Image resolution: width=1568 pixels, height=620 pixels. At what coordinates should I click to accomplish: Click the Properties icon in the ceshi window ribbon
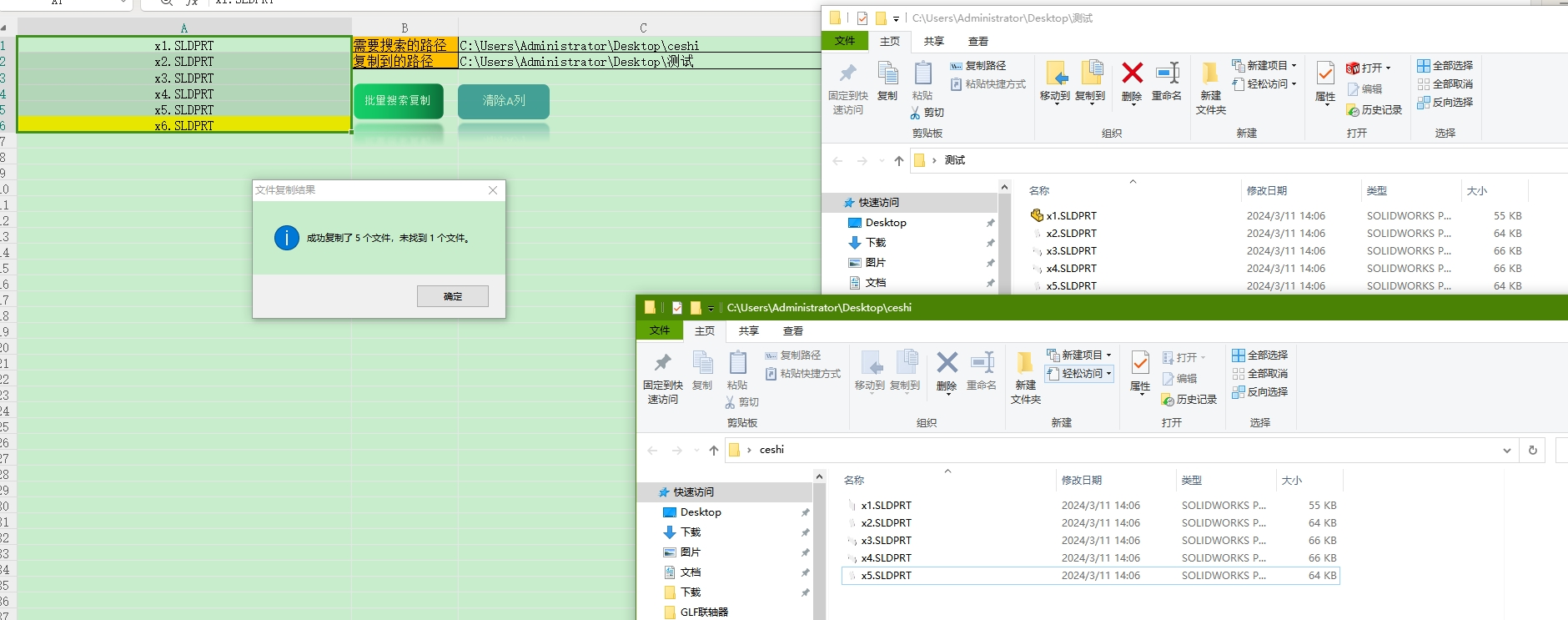click(1140, 363)
